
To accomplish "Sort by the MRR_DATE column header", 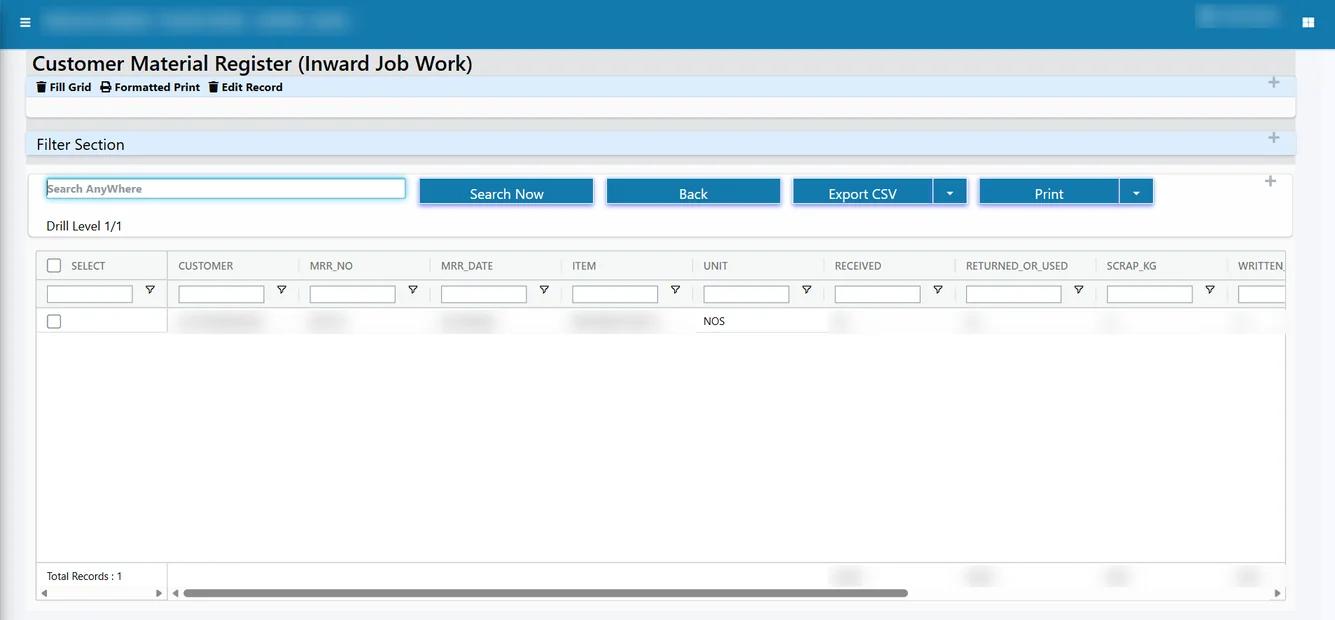I will coord(467,266).
